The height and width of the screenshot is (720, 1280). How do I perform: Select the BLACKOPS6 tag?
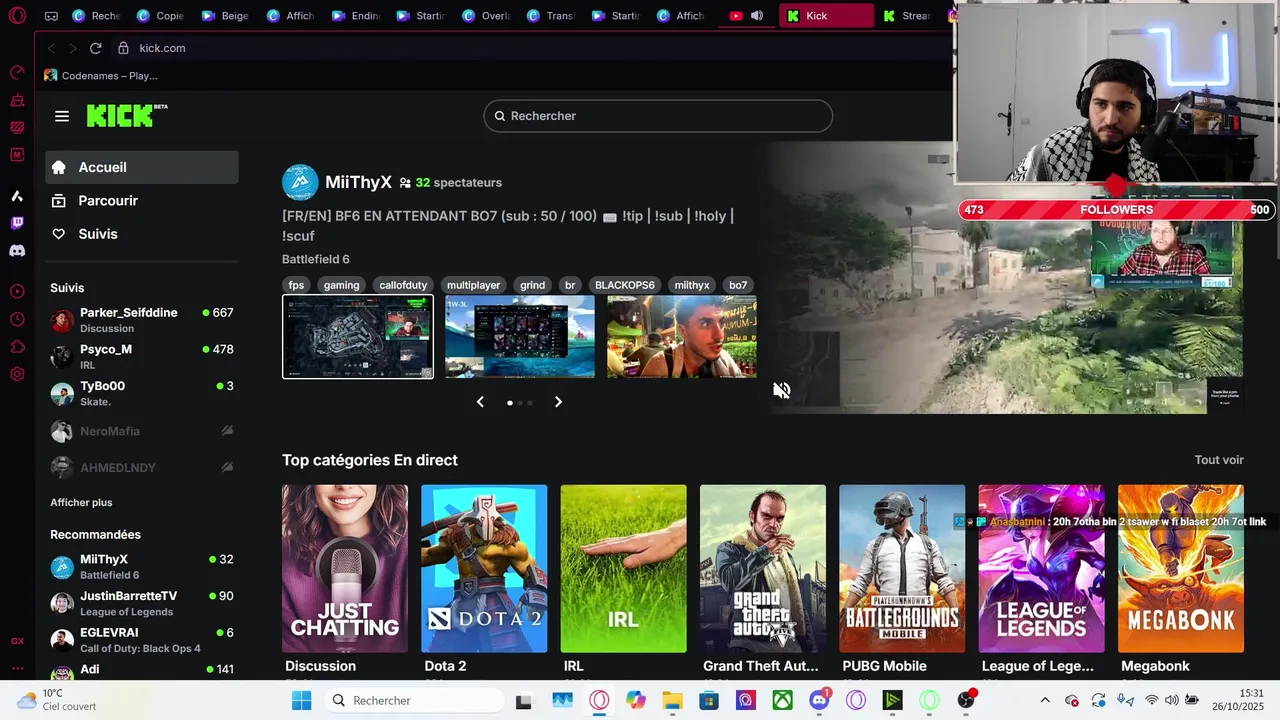[x=625, y=285]
